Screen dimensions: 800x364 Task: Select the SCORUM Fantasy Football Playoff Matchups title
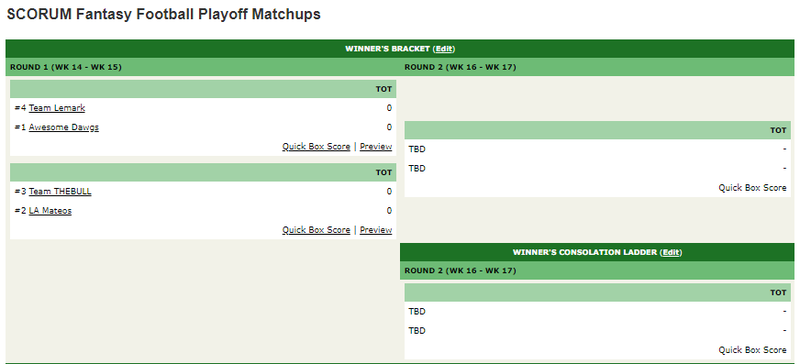tap(164, 14)
